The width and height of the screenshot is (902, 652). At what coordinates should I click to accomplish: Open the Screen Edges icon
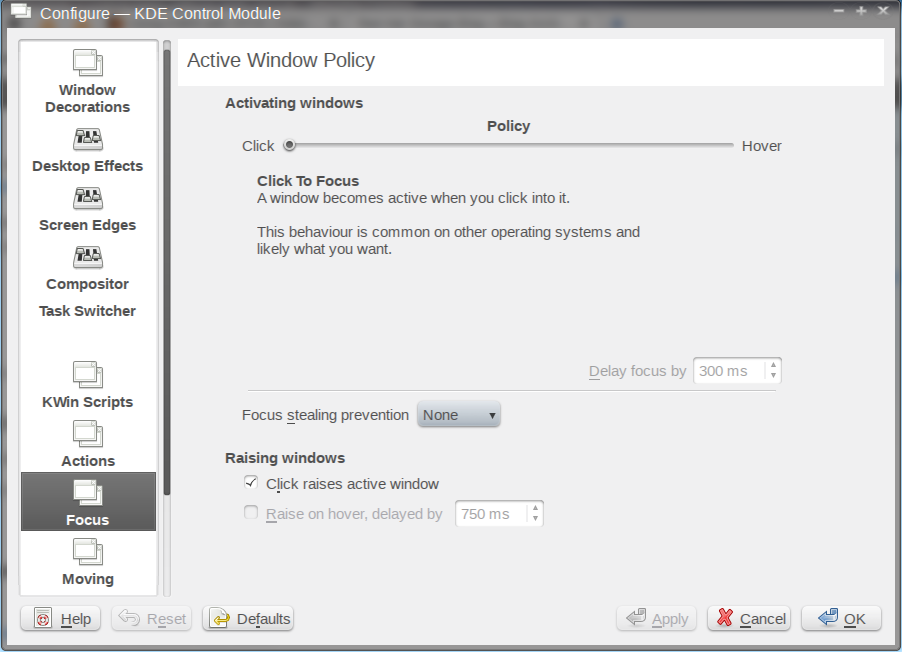click(x=88, y=198)
